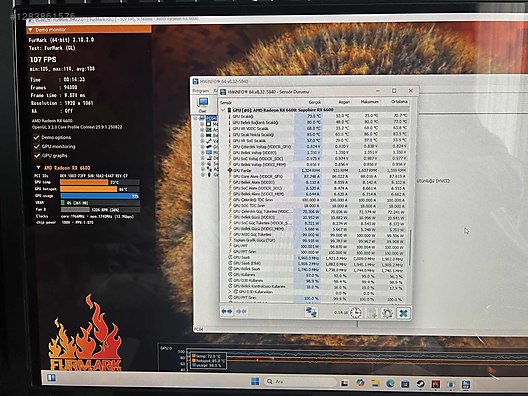Image resolution: width=528 pixels, height=396 pixels.
Task: Switch to FurMark taskbar icon
Action: coord(435,384)
